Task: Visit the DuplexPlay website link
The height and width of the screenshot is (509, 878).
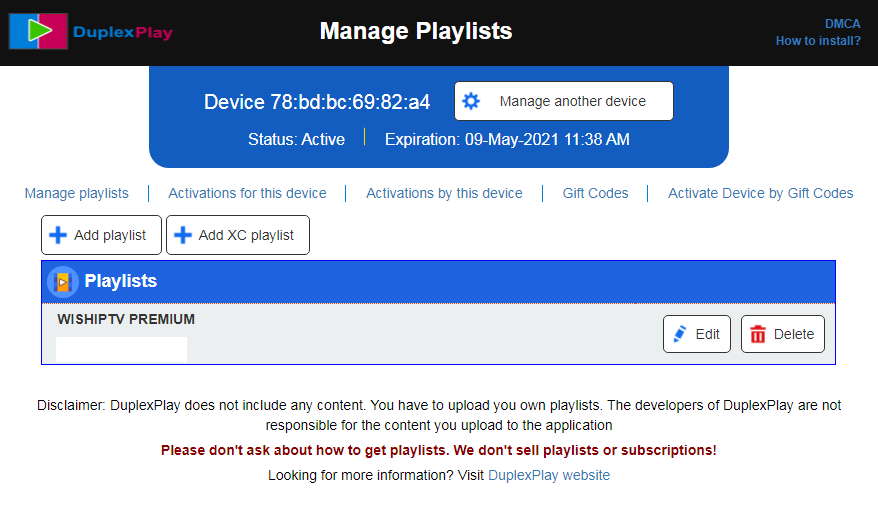Action: click(548, 475)
